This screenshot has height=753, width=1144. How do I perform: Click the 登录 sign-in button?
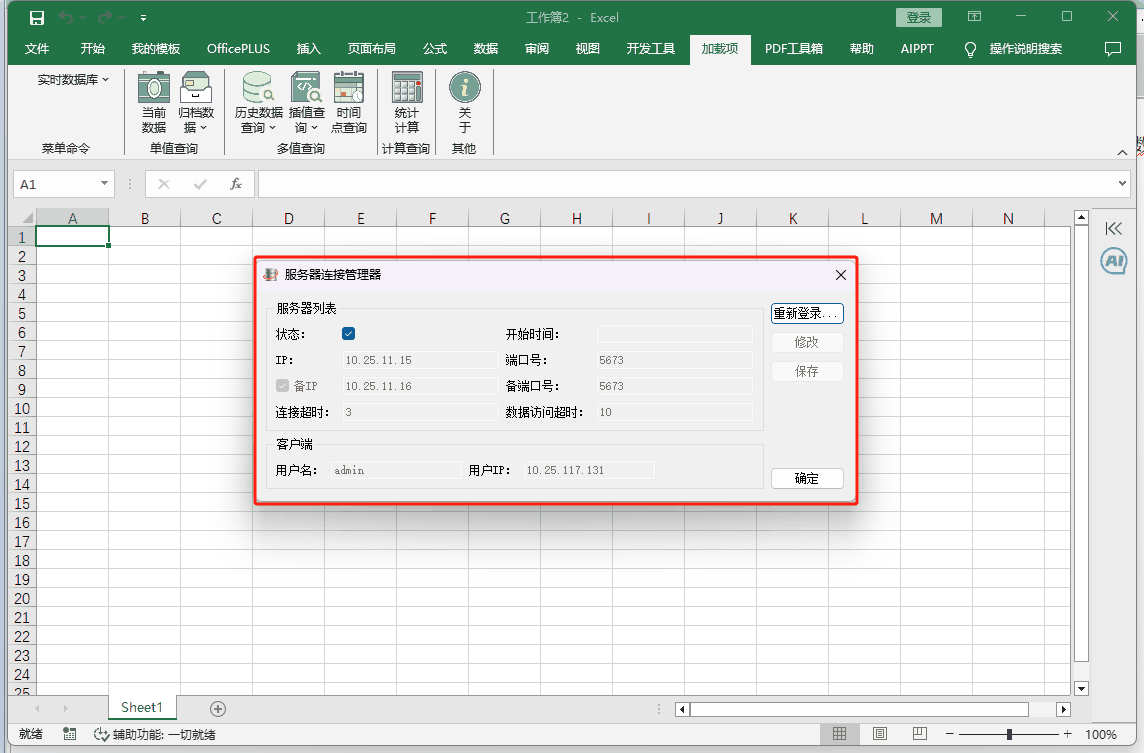[x=919, y=18]
